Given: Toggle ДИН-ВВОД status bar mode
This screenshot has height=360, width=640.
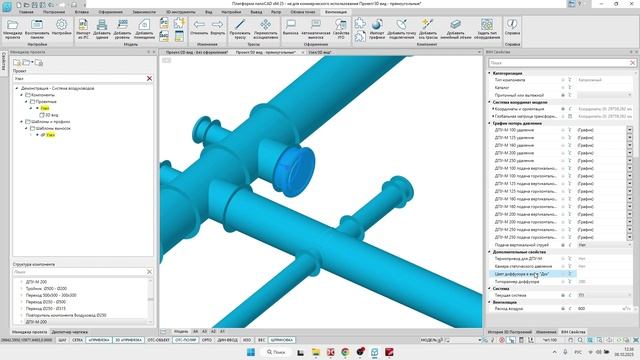Looking at the screenshot, I should [227, 340].
